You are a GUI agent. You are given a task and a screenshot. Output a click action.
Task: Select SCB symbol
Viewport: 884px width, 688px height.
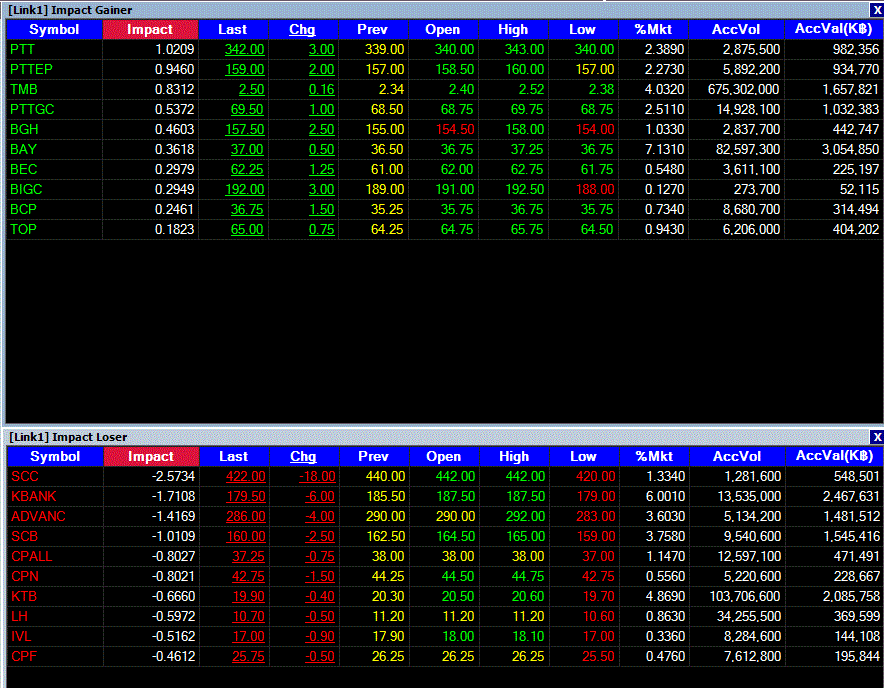point(24,537)
